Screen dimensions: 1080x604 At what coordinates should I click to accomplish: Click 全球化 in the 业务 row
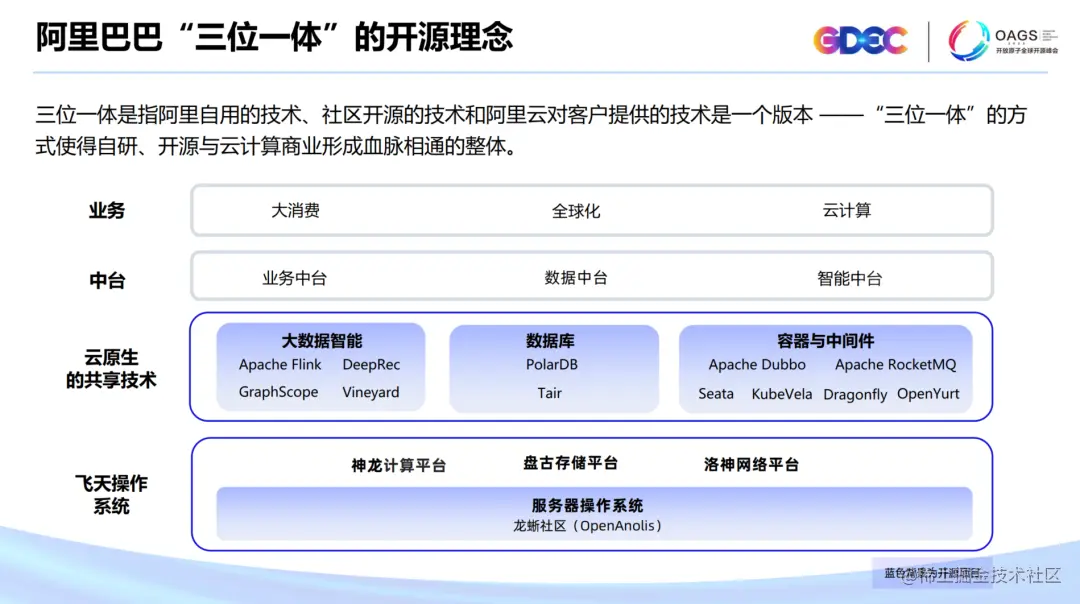click(x=576, y=211)
